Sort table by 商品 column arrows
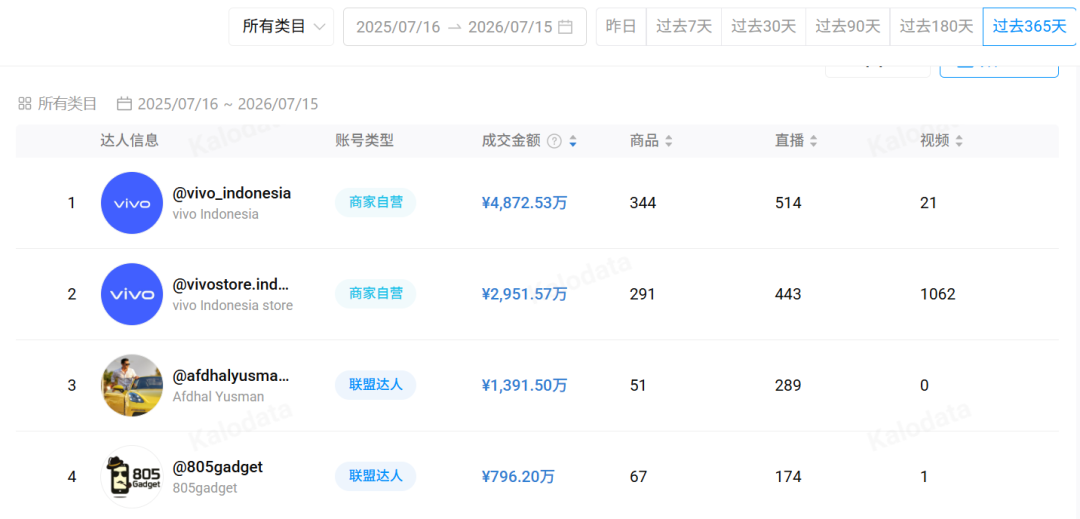Screen dimensions: 1080x519 click(x=668, y=141)
